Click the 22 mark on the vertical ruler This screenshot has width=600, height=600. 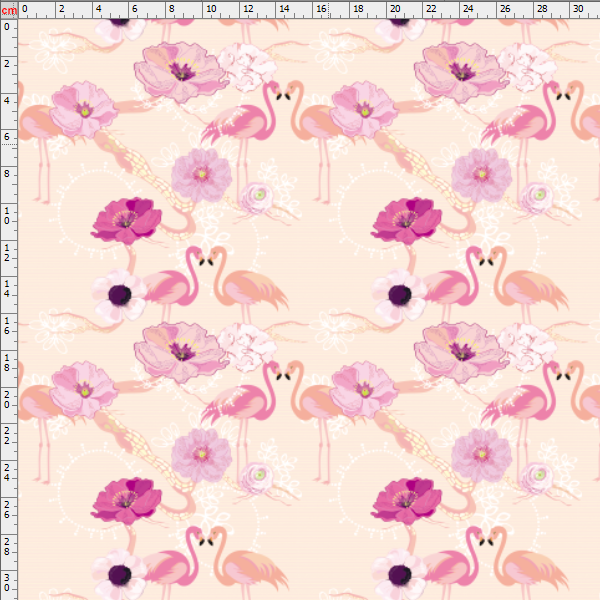point(7,436)
